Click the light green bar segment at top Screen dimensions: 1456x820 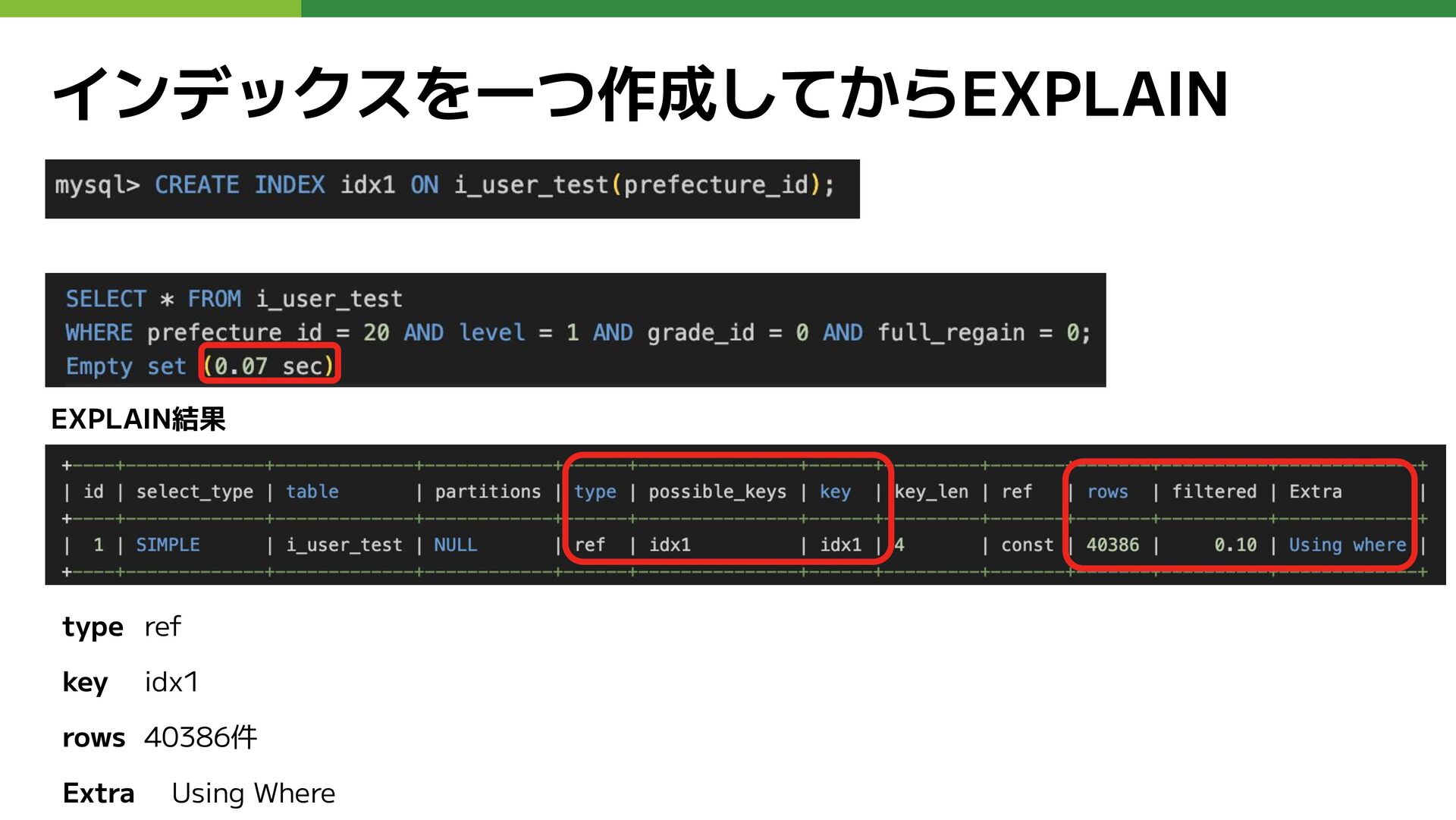click(x=150, y=8)
